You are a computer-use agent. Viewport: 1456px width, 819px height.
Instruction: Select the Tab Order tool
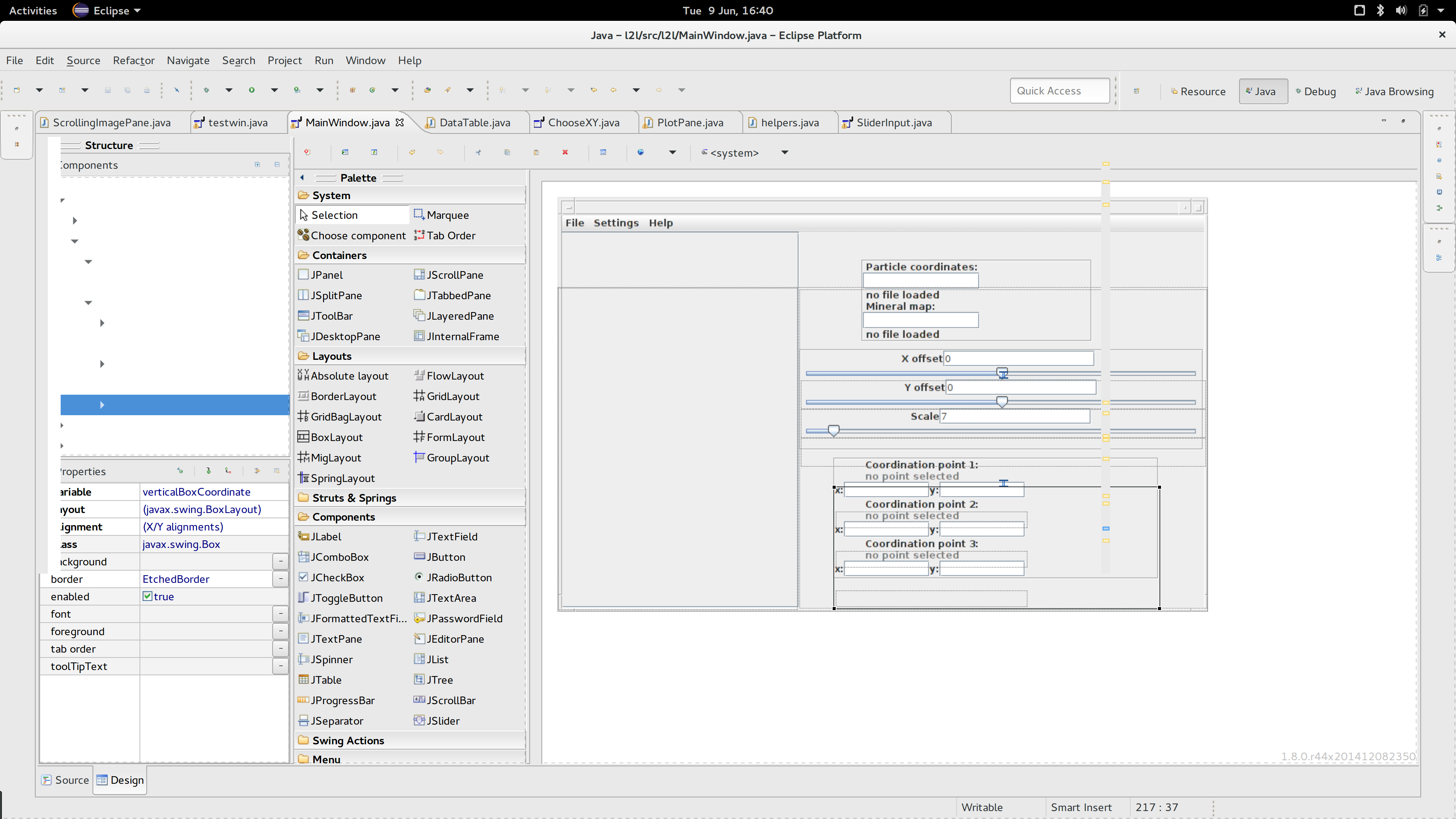tap(450, 235)
